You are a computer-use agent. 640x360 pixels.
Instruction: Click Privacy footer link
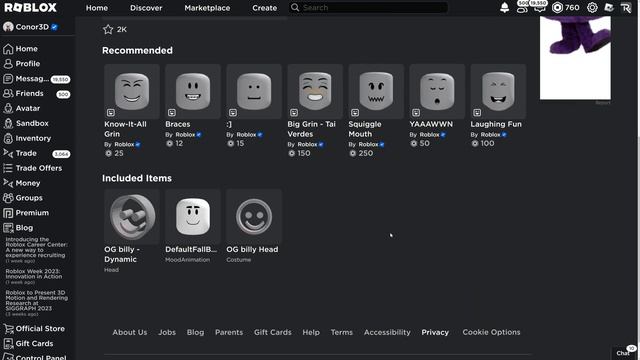(435, 332)
